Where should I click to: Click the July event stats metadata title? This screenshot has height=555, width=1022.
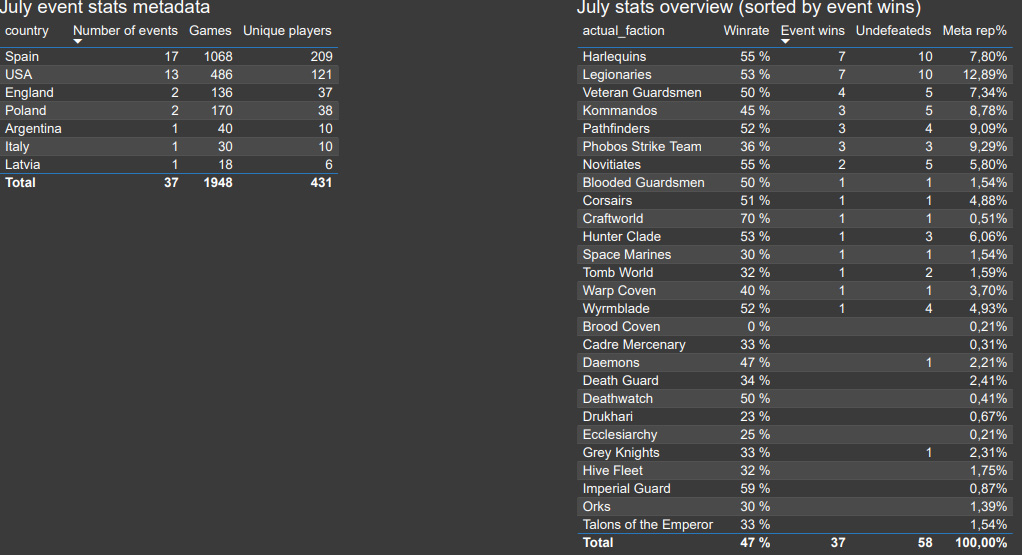click(x=105, y=8)
